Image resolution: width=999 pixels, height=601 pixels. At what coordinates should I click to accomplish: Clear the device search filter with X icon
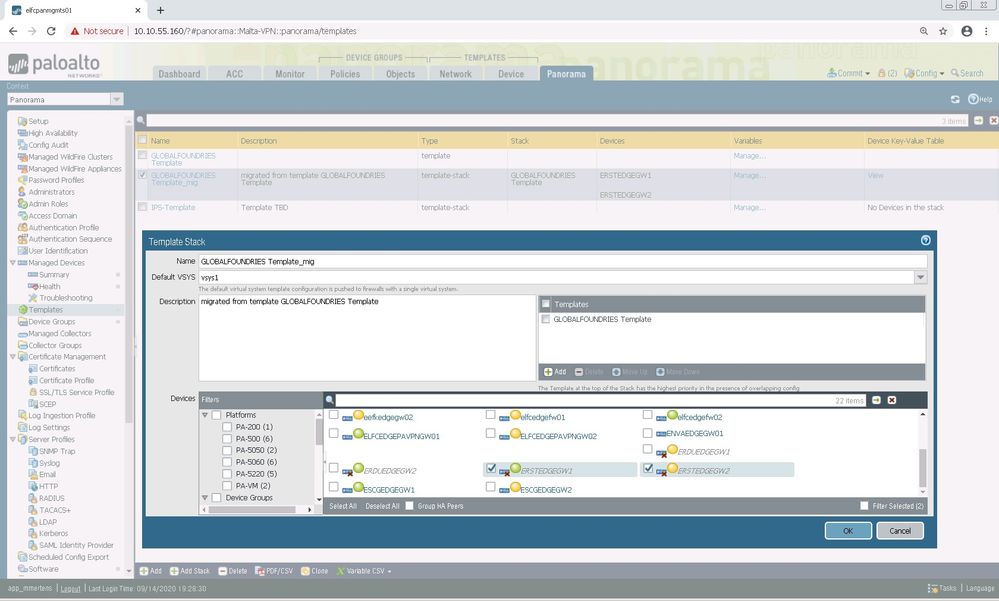click(892, 400)
